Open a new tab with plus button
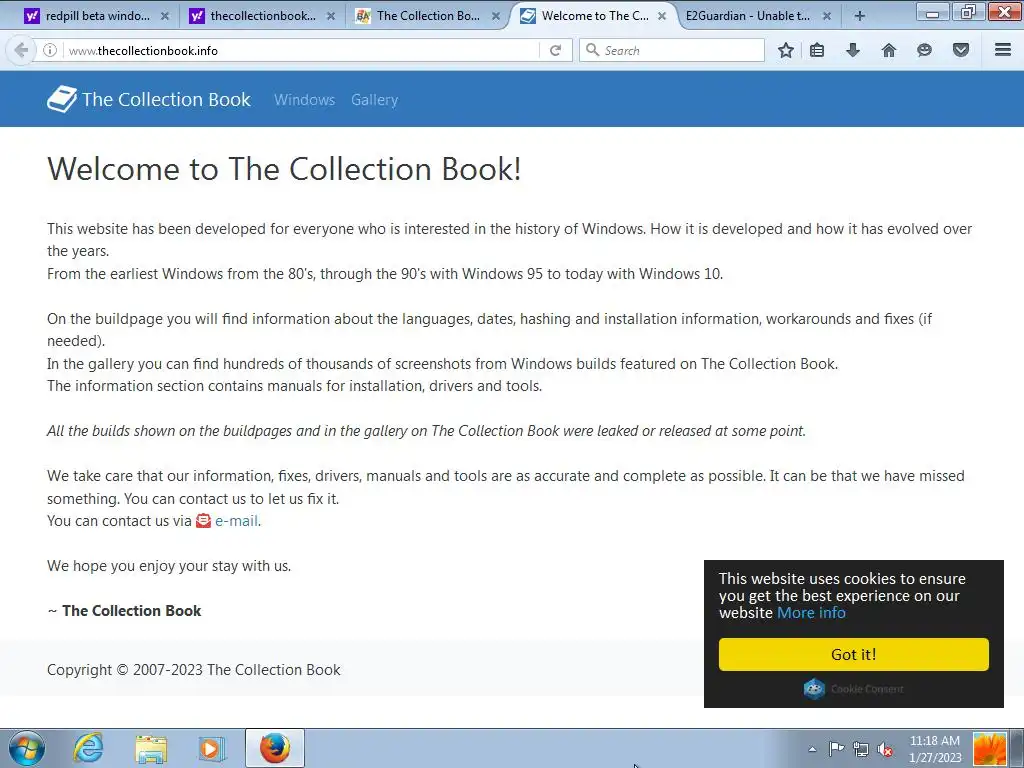Image resolution: width=1024 pixels, height=768 pixels. 859,16
